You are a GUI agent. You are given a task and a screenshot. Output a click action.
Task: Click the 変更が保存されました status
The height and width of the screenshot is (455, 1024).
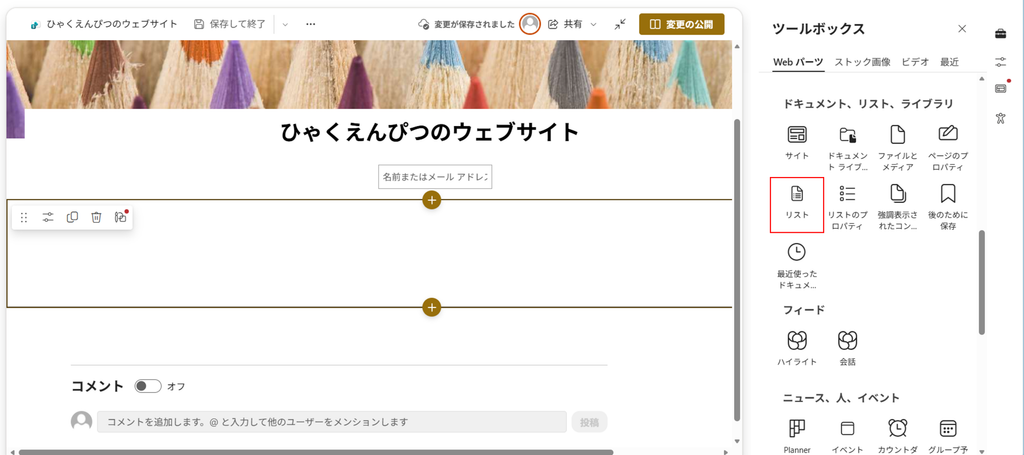(466, 24)
